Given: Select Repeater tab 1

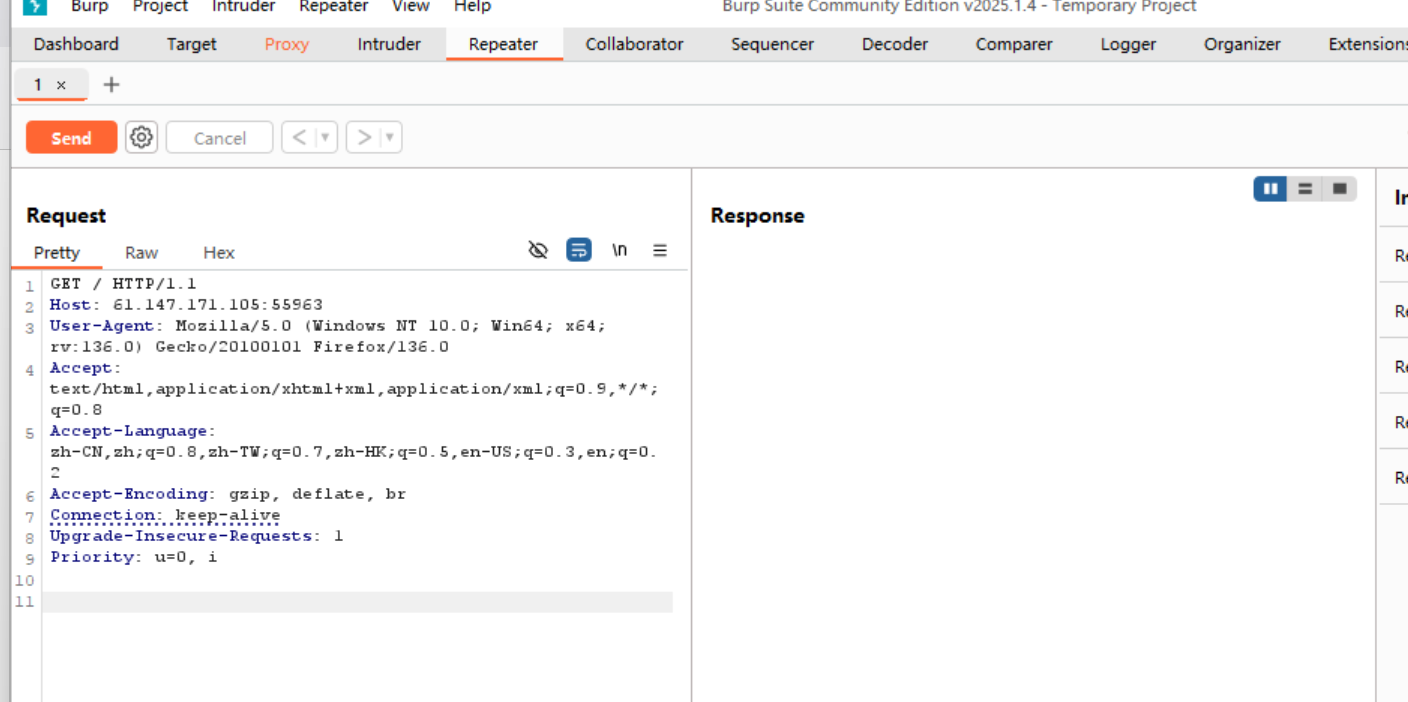Looking at the screenshot, I should point(38,85).
